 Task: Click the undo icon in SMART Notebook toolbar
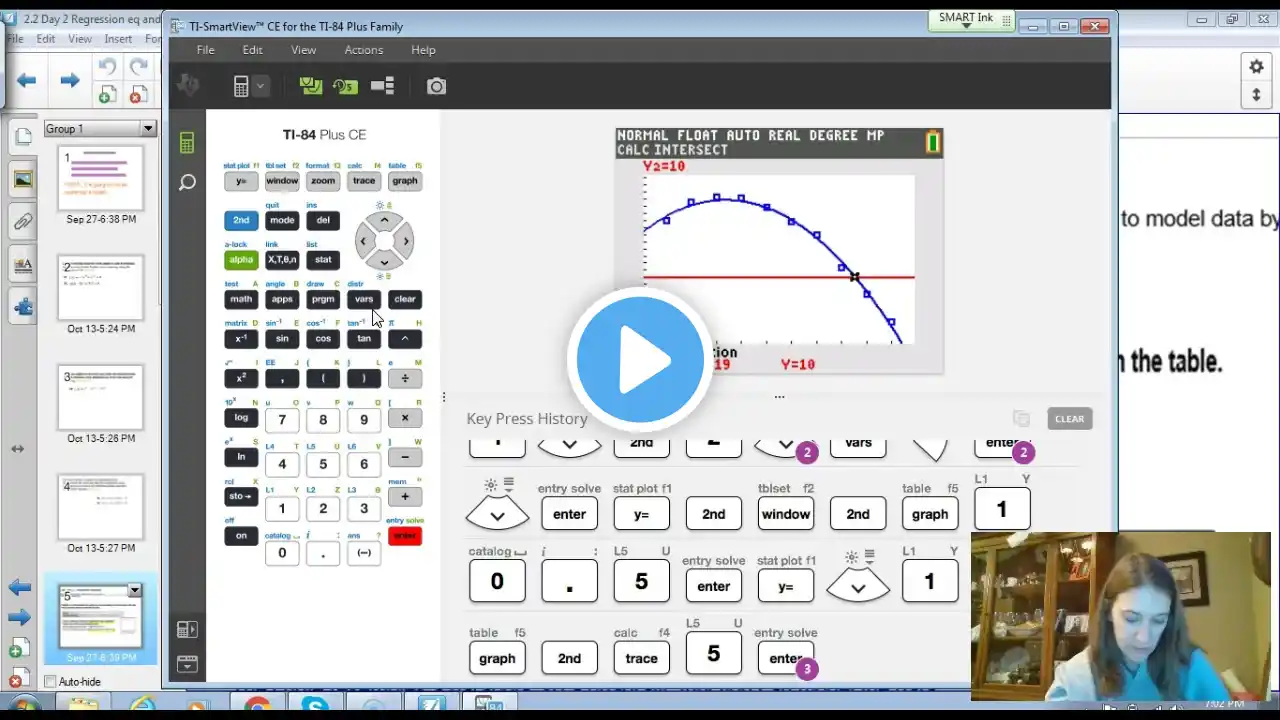click(107, 67)
